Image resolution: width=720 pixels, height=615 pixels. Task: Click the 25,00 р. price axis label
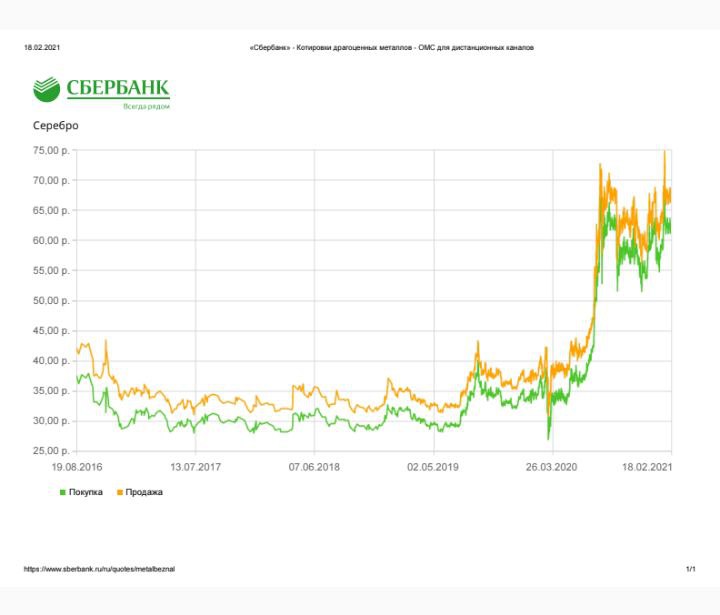(51, 451)
